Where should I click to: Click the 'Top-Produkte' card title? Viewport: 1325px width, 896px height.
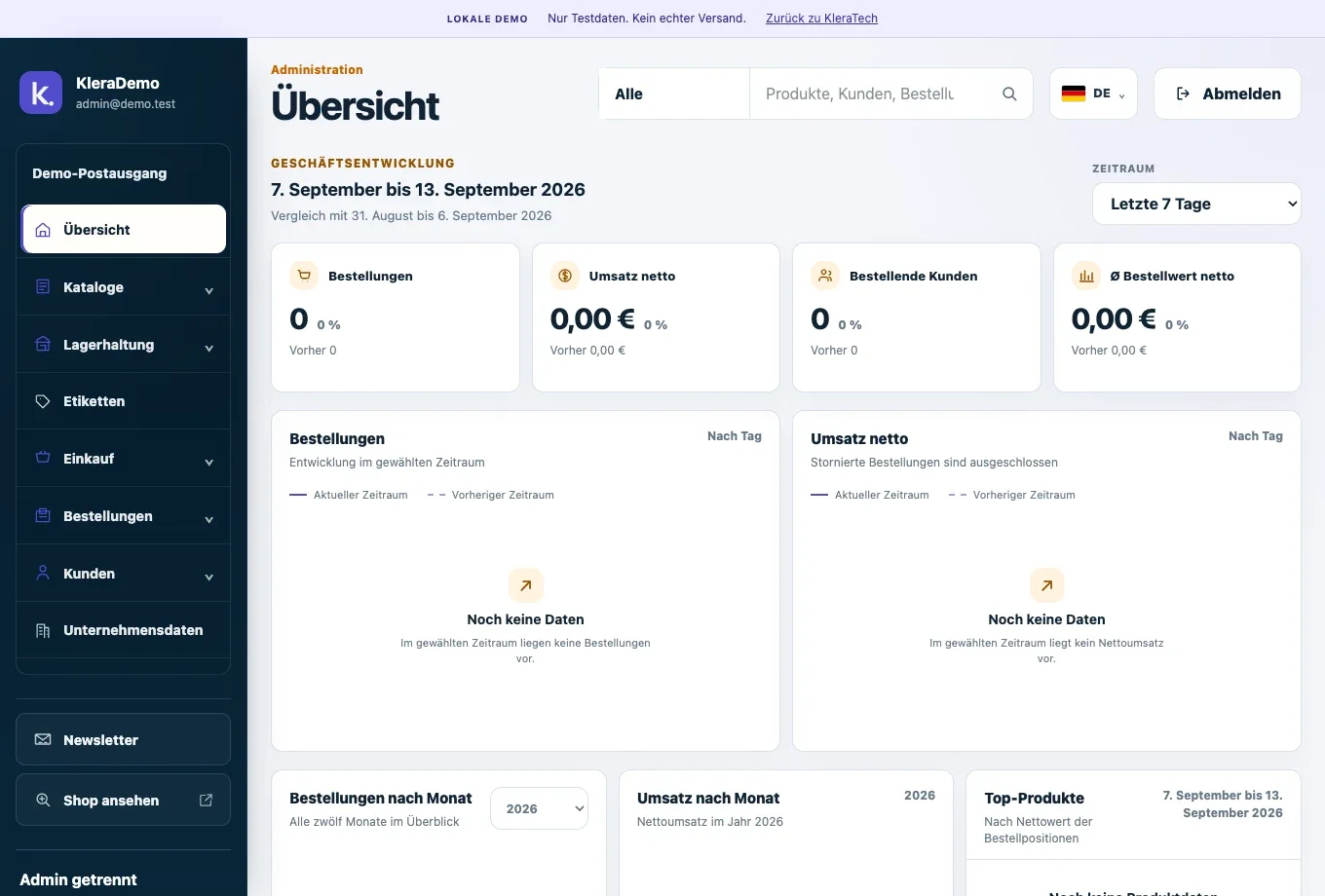click(x=1034, y=798)
